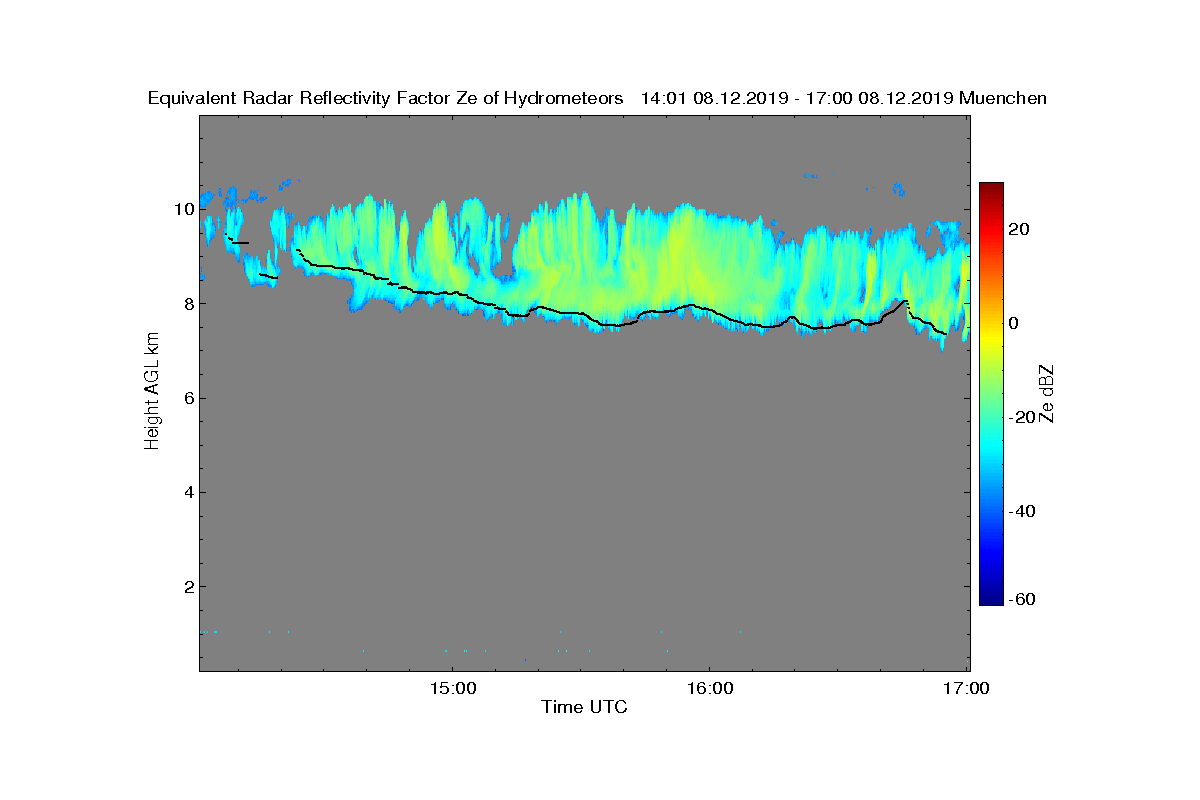Click the "Height AGL km" axis label
This screenshot has width=1200, height=800.
pos(152,393)
